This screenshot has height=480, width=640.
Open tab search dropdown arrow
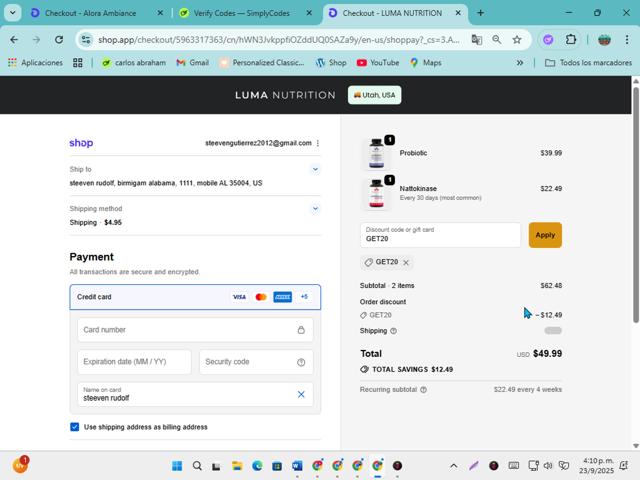[x=13, y=13]
